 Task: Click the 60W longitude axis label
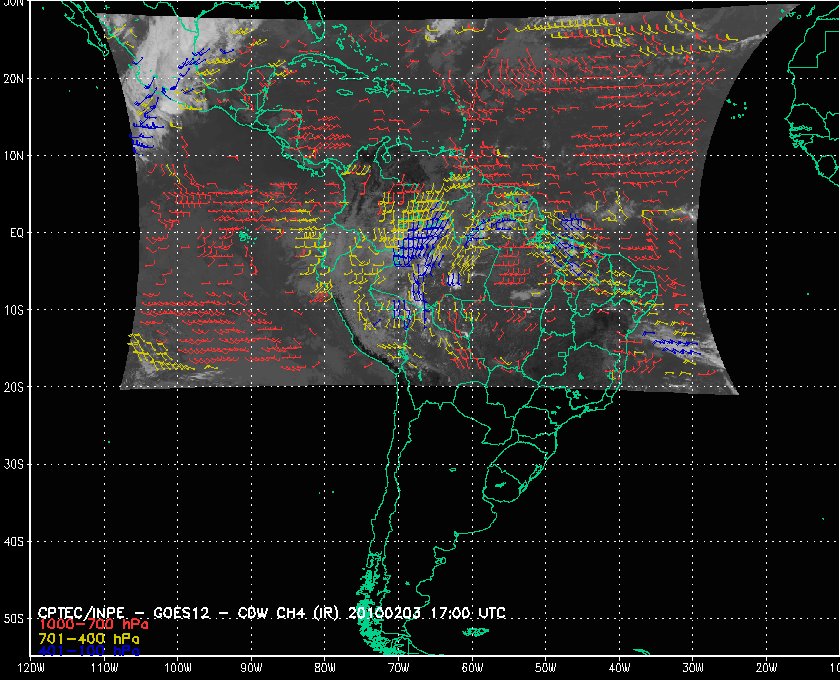point(472,668)
